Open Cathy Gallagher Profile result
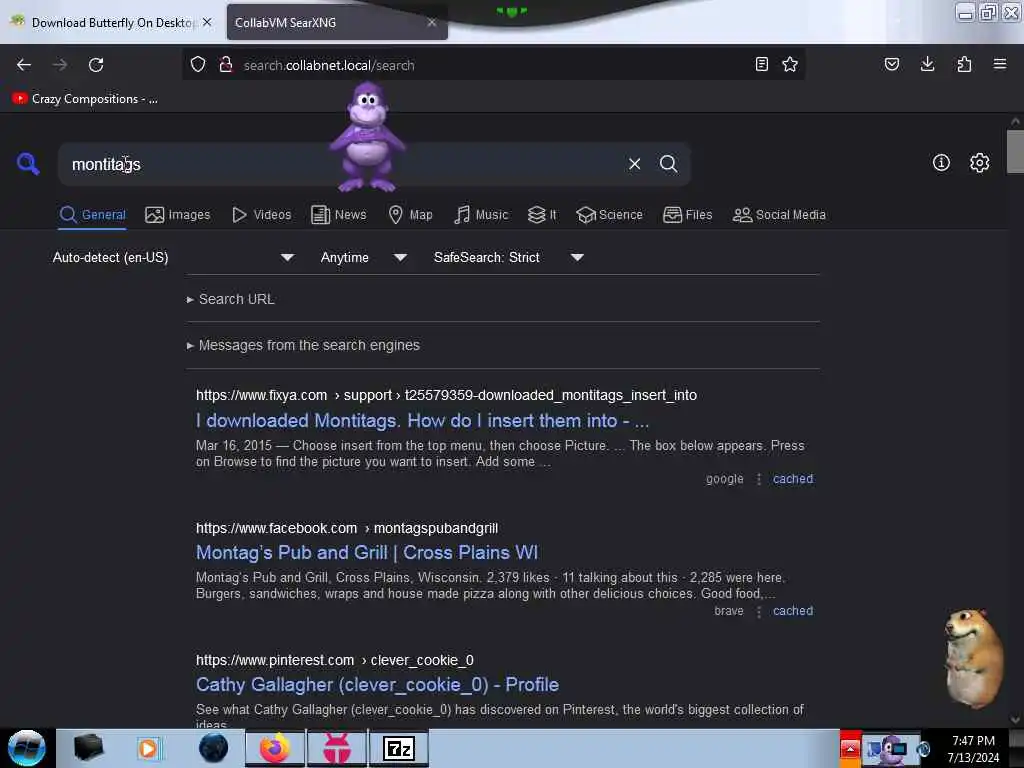The image size is (1024, 768). click(x=377, y=684)
